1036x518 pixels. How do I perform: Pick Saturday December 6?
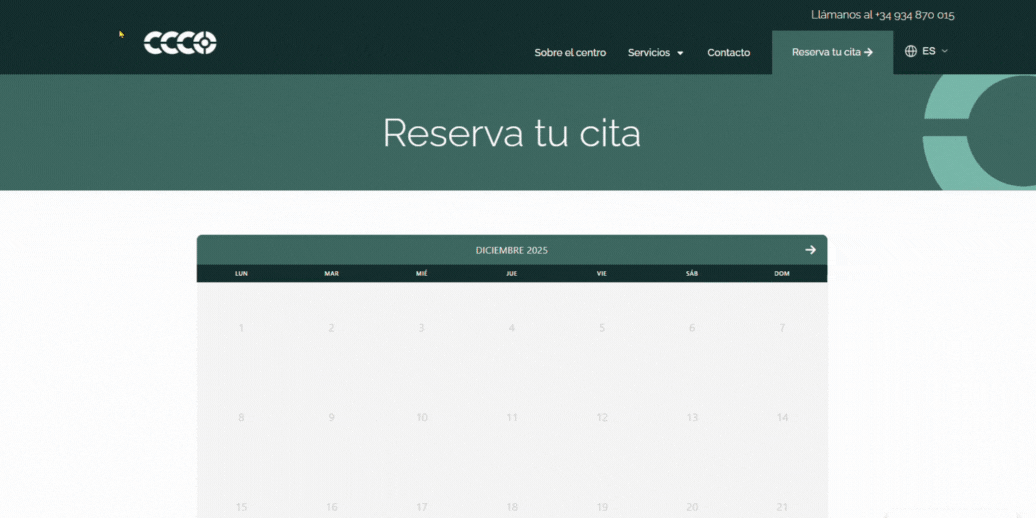(x=692, y=328)
